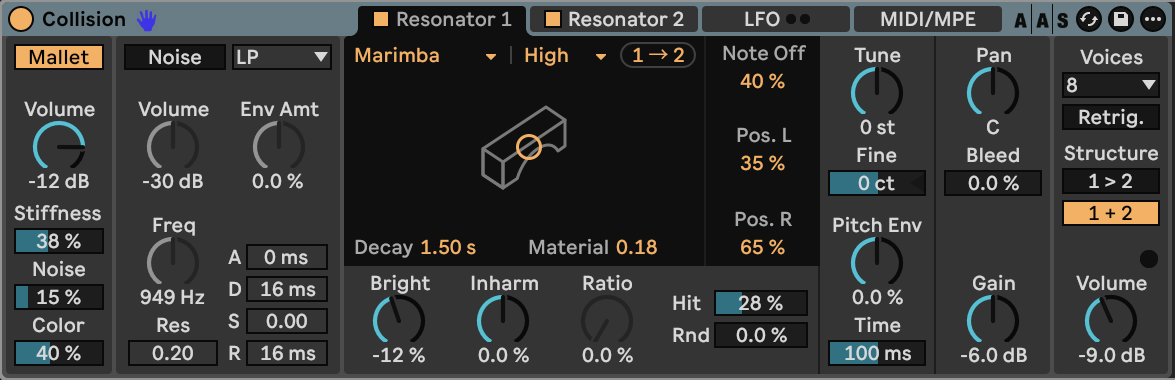
Task: Click the Mallet Noise 15 % slider
Action: click(59, 297)
